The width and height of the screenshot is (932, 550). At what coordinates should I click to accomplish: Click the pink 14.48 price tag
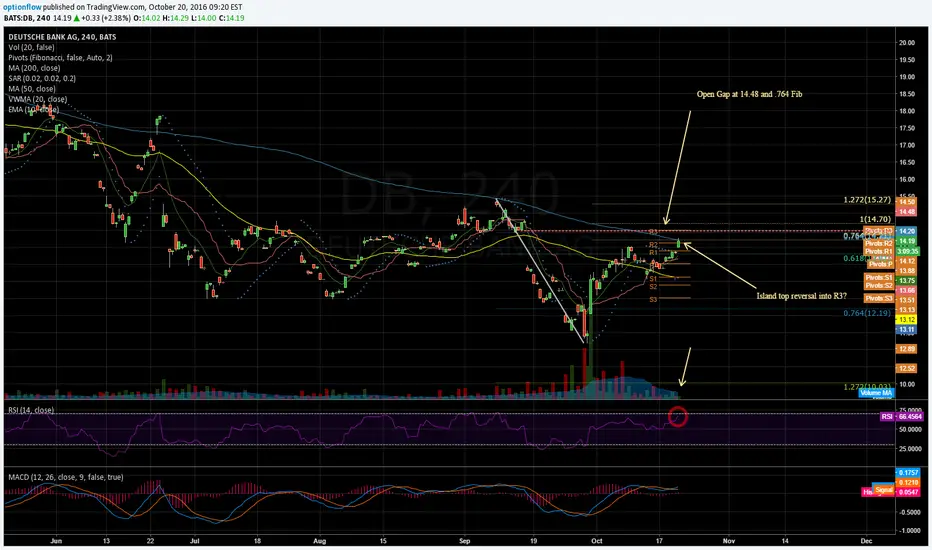(x=906, y=212)
